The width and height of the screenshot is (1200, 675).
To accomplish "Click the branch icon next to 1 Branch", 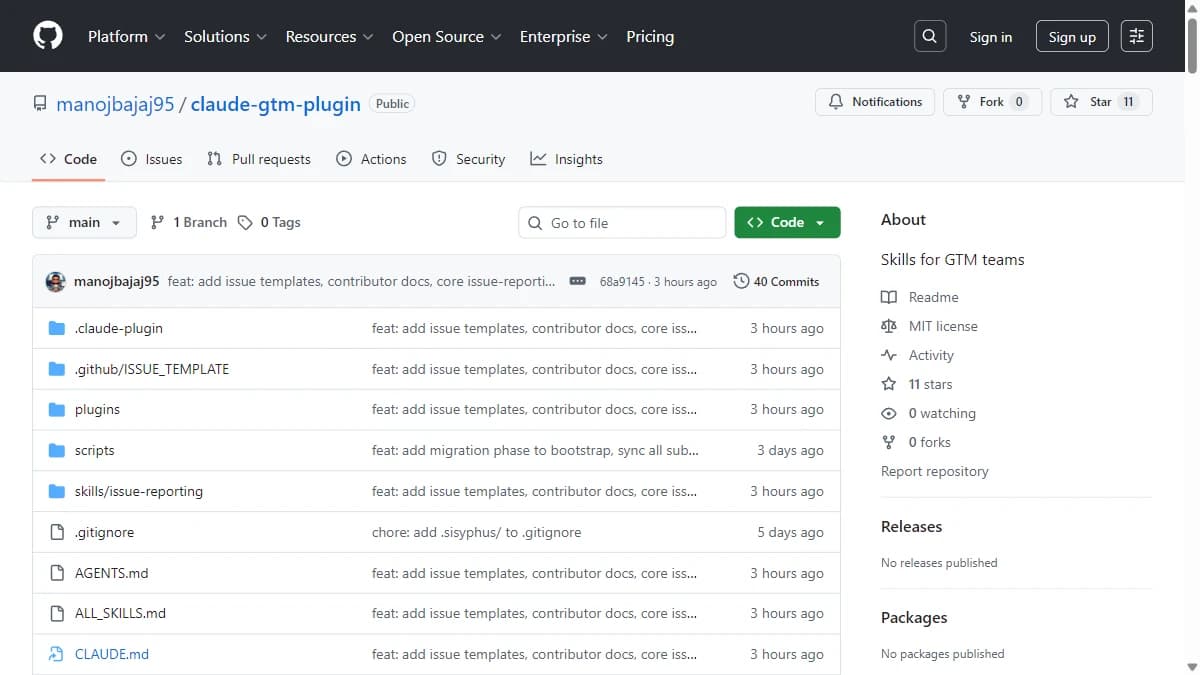I will (157, 223).
